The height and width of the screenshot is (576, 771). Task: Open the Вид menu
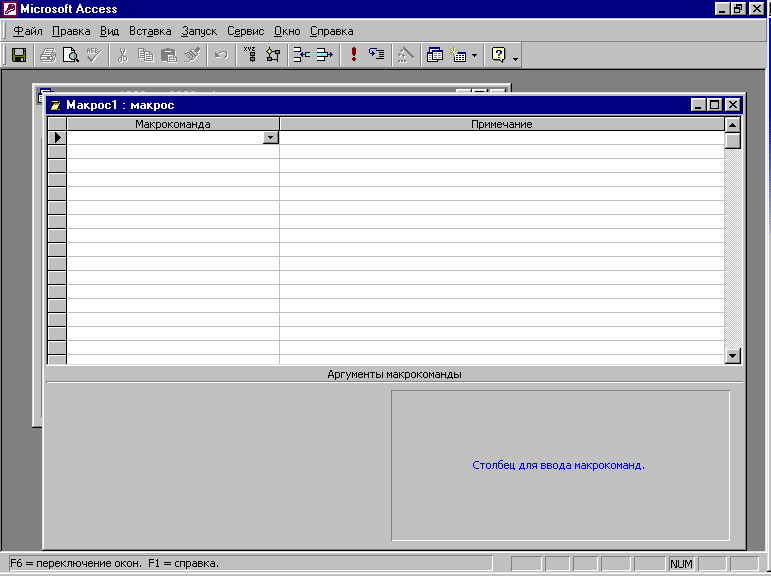[110, 31]
